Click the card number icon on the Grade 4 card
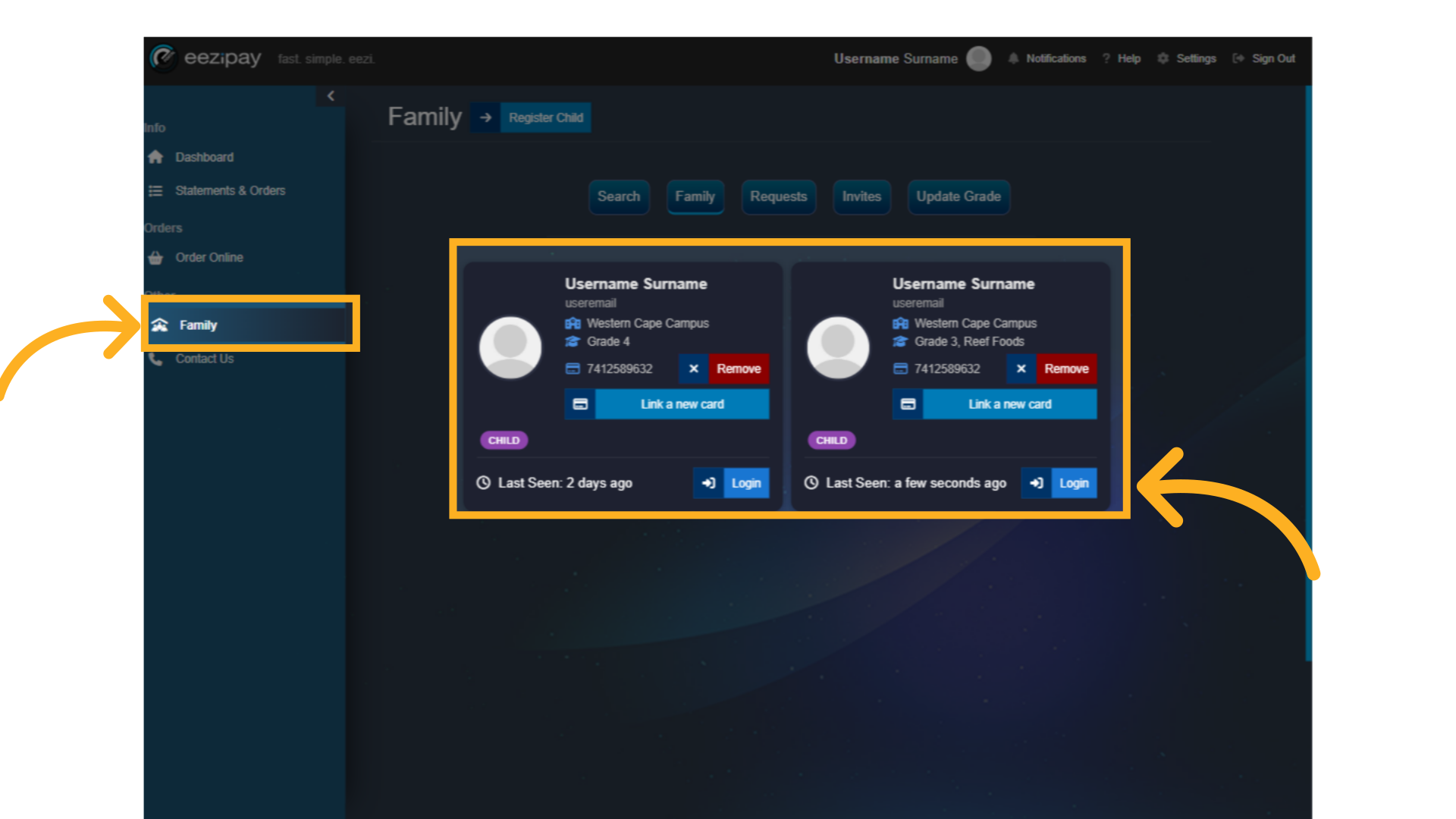The image size is (1456, 819). 573,369
